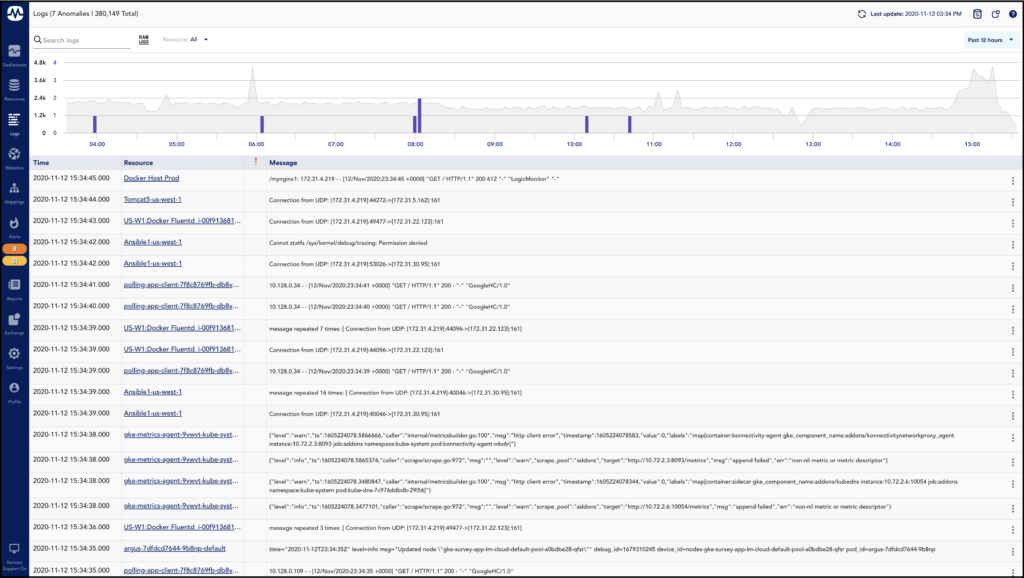This screenshot has width=1024, height=578.
Task: Open row menu for the 15:34:41.000 log
Action: pyautogui.click(x=1013, y=288)
